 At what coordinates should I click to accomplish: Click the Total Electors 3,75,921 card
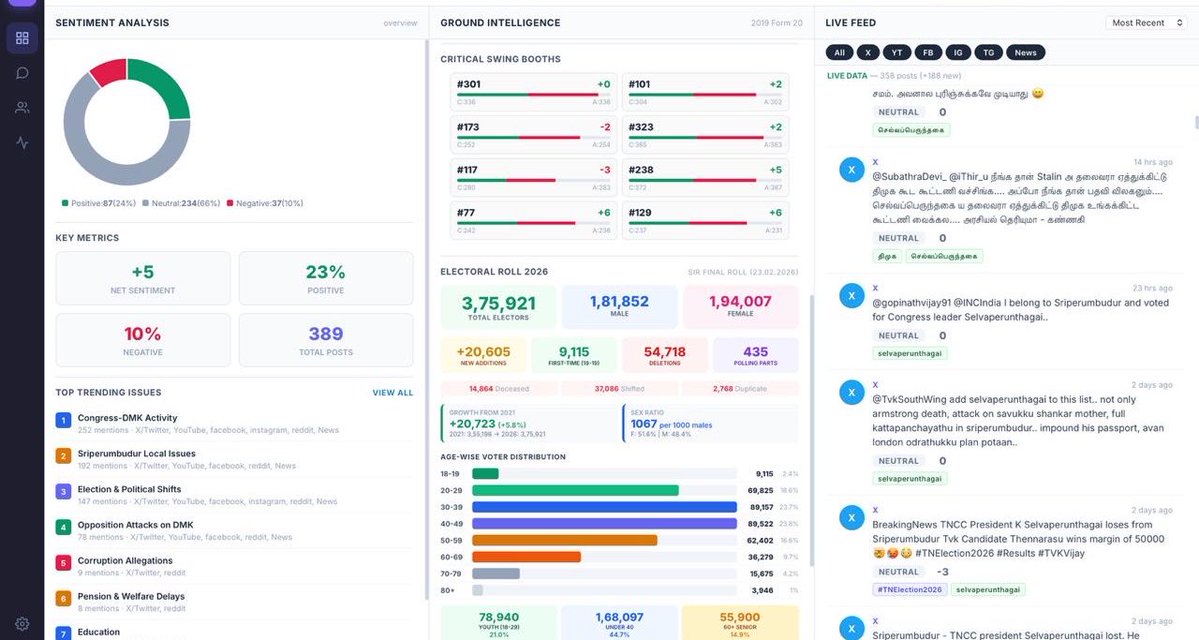pos(499,307)
